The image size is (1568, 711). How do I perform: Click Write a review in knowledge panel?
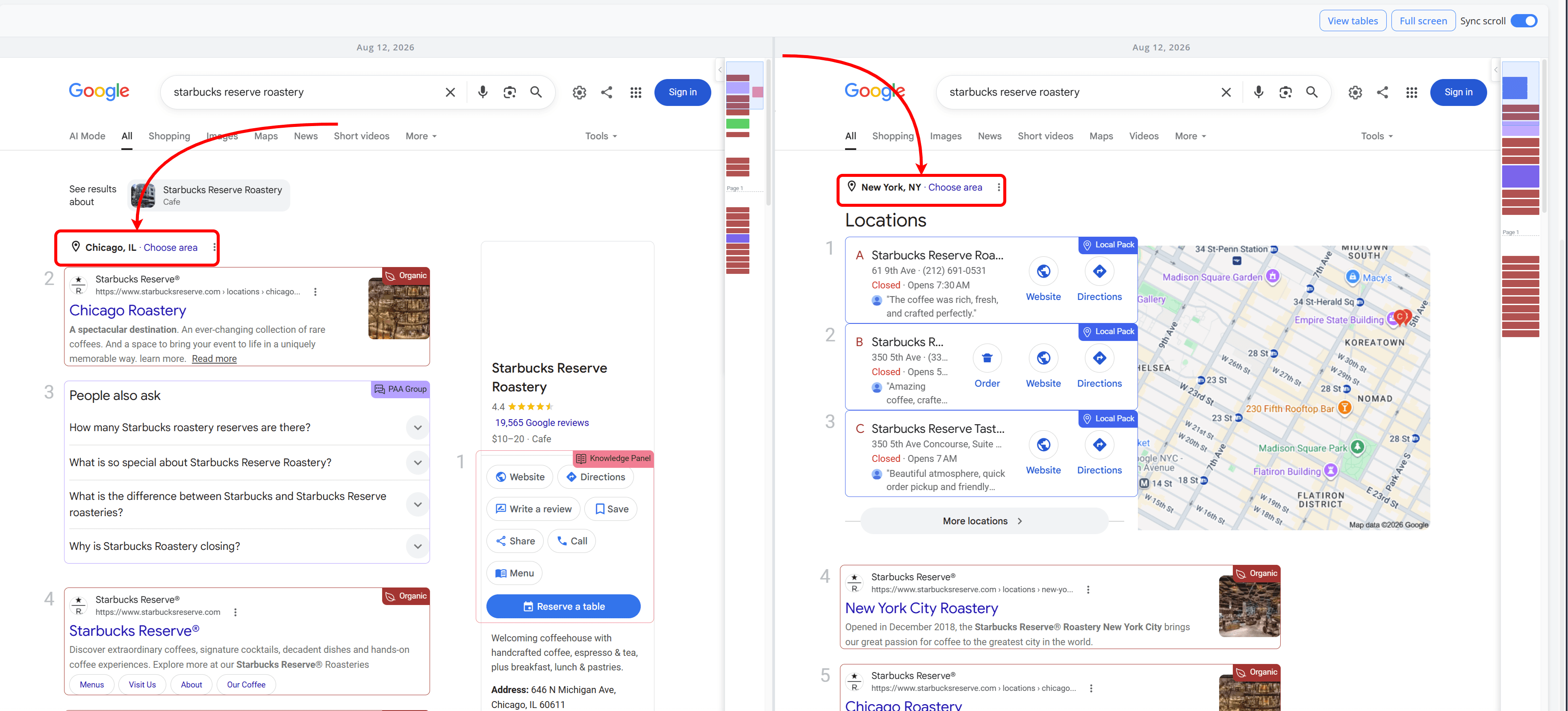[x=533, y=509]
